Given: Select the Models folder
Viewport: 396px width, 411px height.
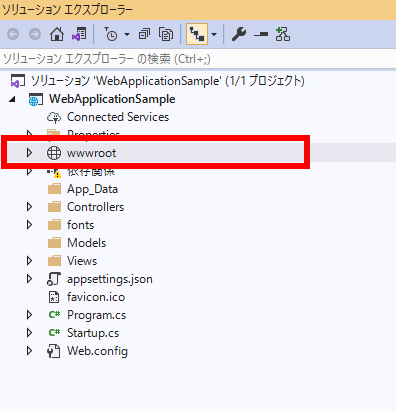Looking at the screenshot, I should (x=87, y=243).
